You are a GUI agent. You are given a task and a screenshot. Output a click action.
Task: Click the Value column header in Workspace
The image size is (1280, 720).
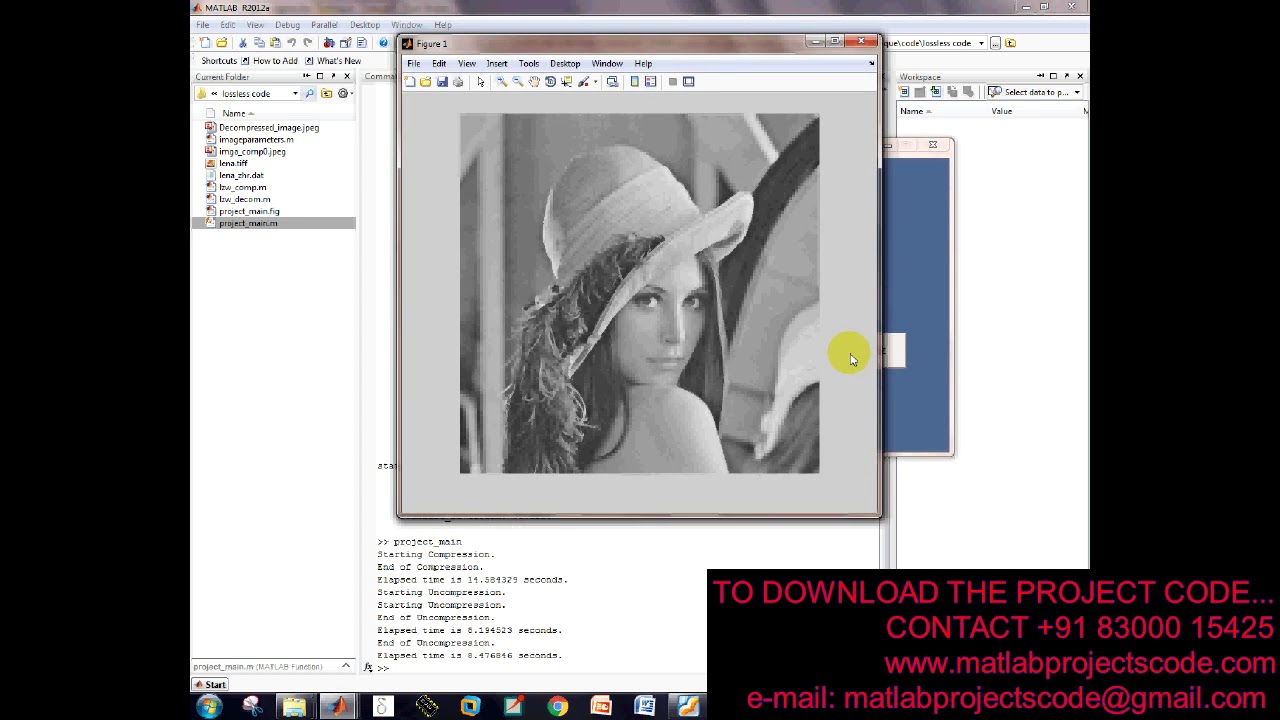click(x=1001, y=112)
